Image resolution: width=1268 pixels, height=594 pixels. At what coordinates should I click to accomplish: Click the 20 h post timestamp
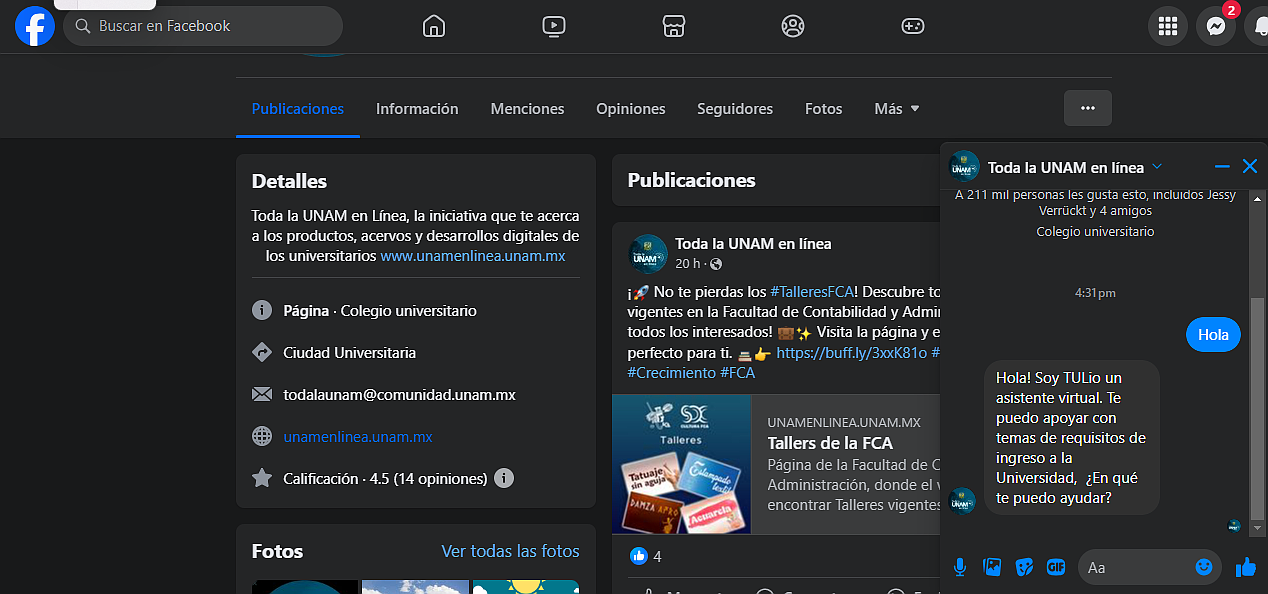(687, 264)
